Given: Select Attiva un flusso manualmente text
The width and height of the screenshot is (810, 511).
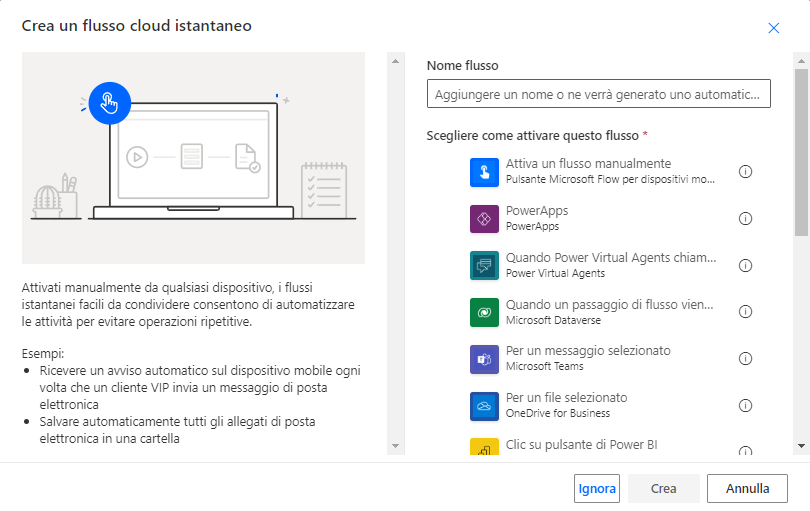Looking at the screenshot, I should point(588,164).
